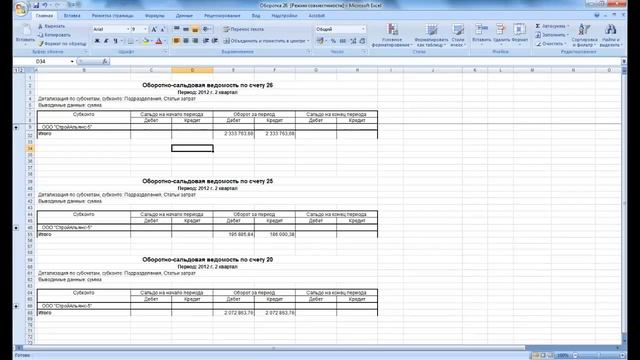Switch to the Рецензирование tab
640x360 pixels.
222,16
